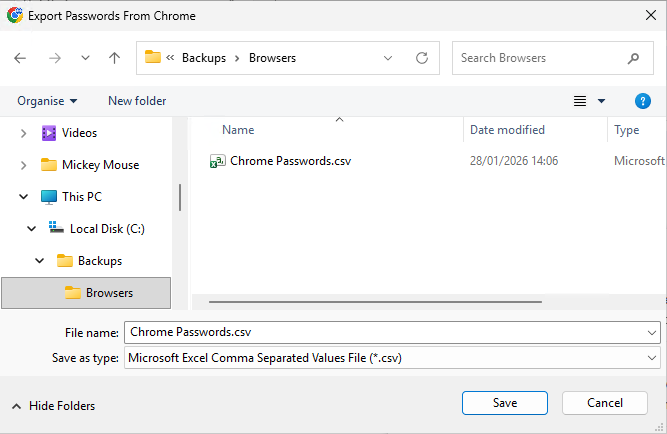The width and height of the screenshot is (667, 434).
Task: Close the Export Passwords dialog
Action: 650,15
